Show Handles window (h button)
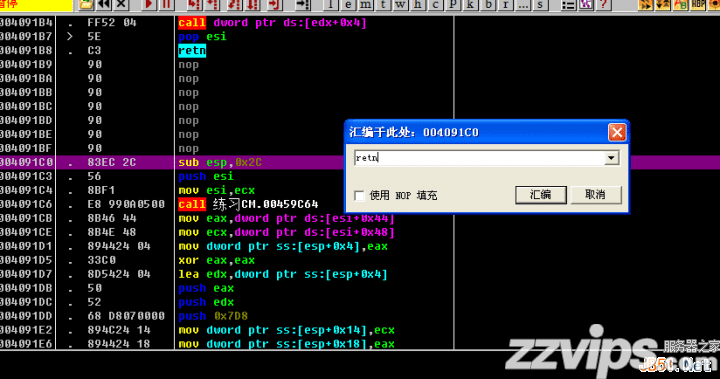Screen dimensions: 720x379 (418, 5)
